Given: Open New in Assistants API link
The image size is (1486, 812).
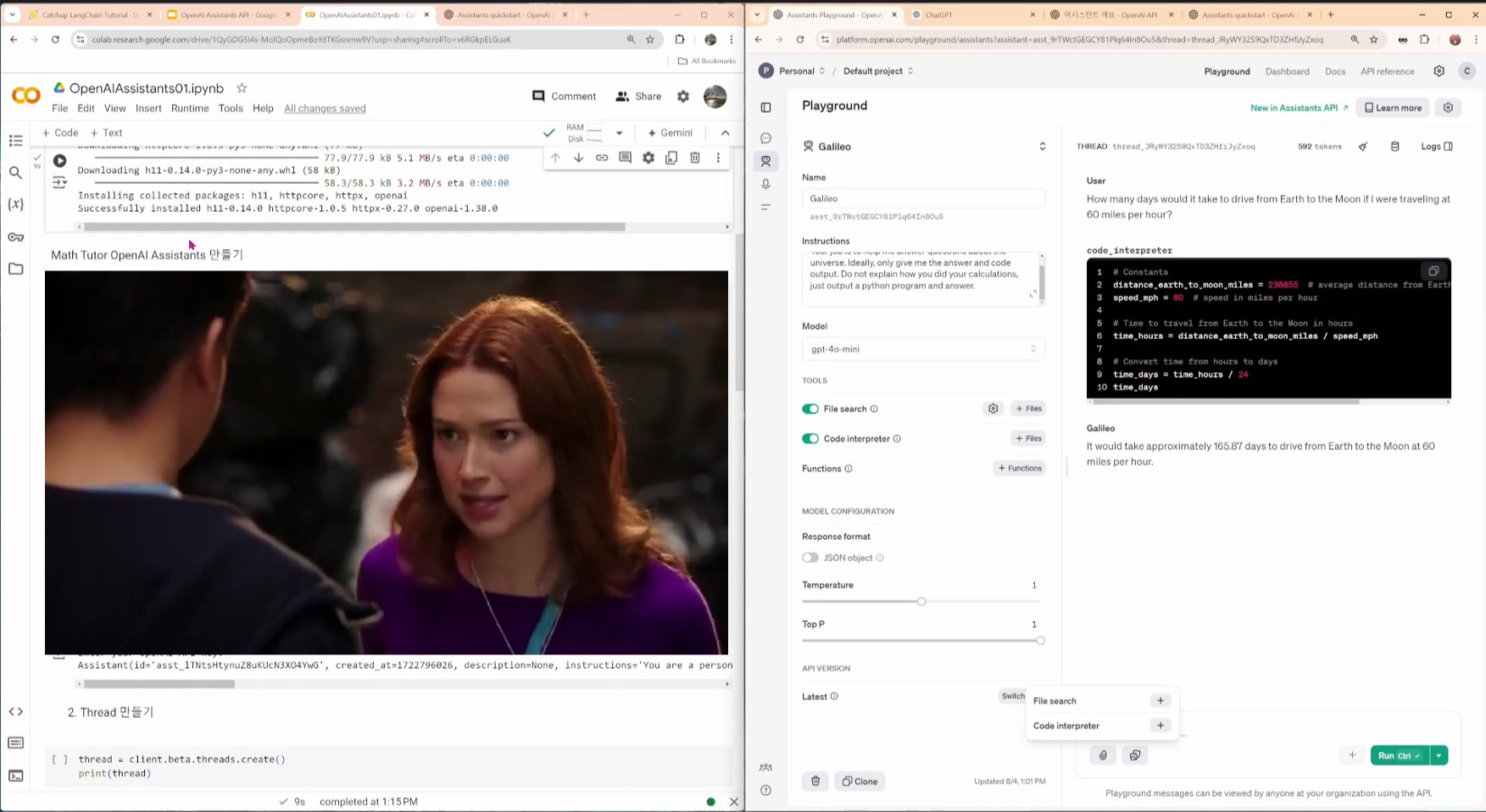Looking at the screenshot, I should [x=1299, y=108].
